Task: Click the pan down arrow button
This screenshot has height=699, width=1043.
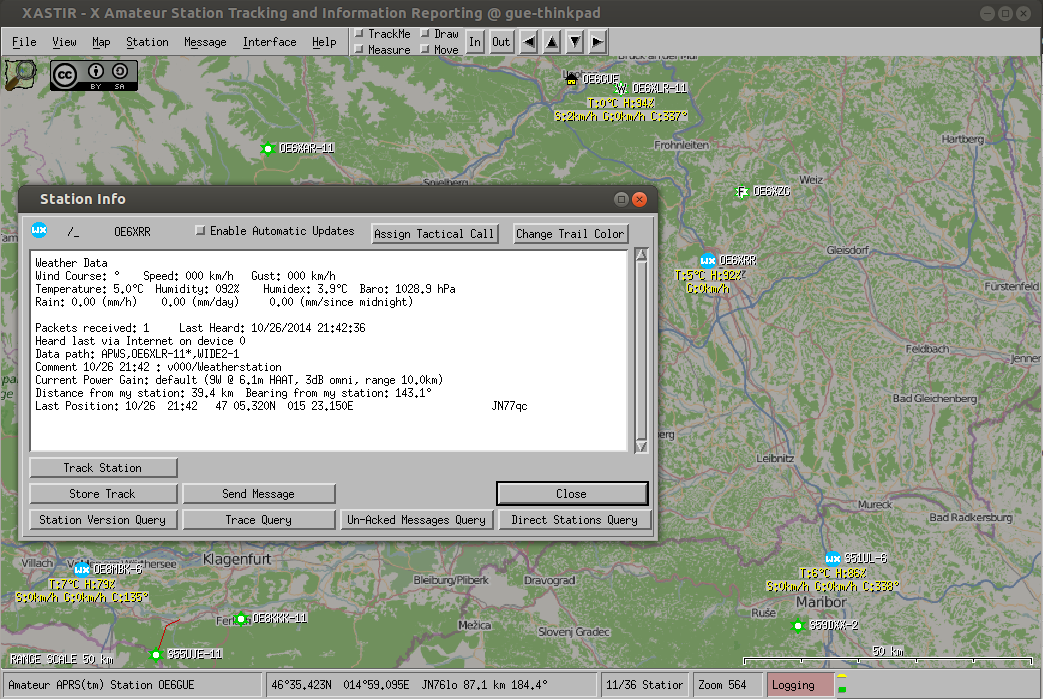Action: coord(575,43)
